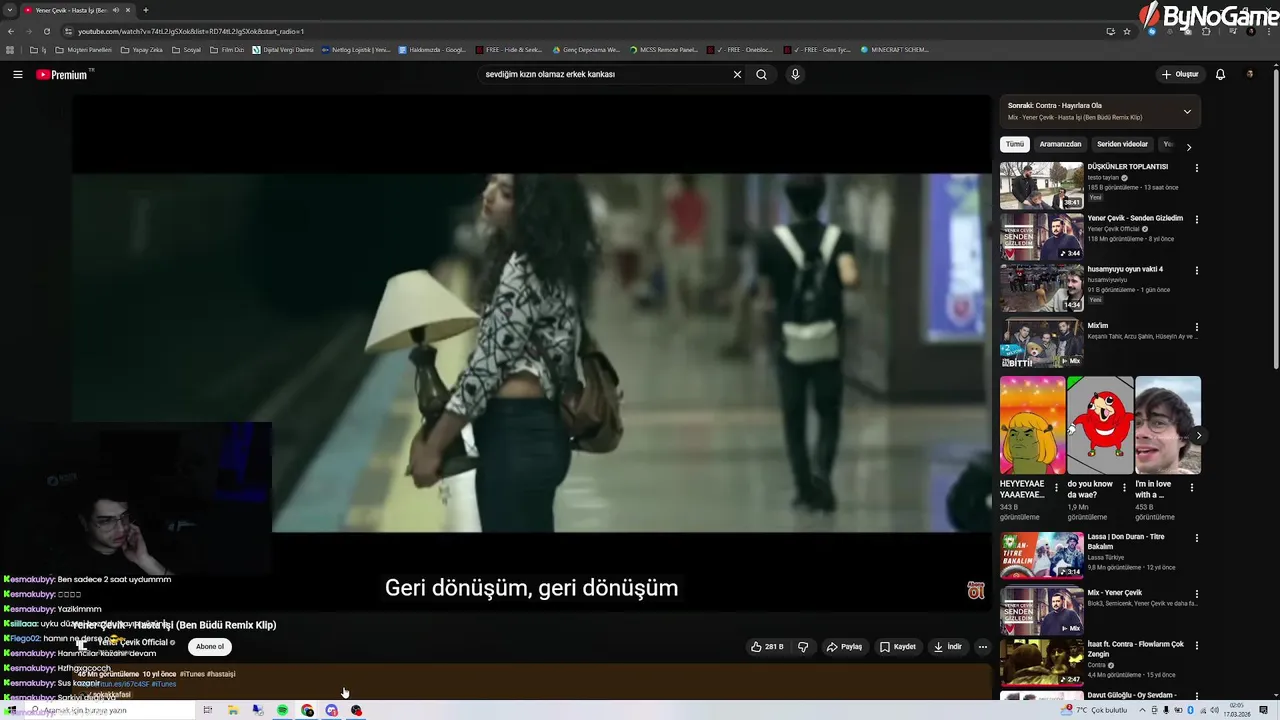The height and width of the screenshot is (720, 1280).
Task: Open options menu for husamyuyu oyun vakti 4
Action: tap(1196, 270)
